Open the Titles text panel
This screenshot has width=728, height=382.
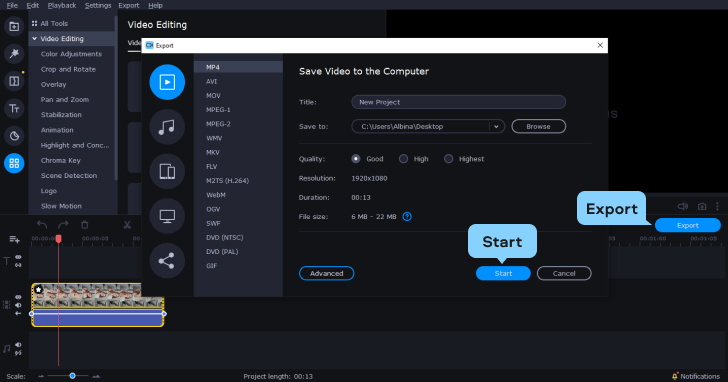14,109
